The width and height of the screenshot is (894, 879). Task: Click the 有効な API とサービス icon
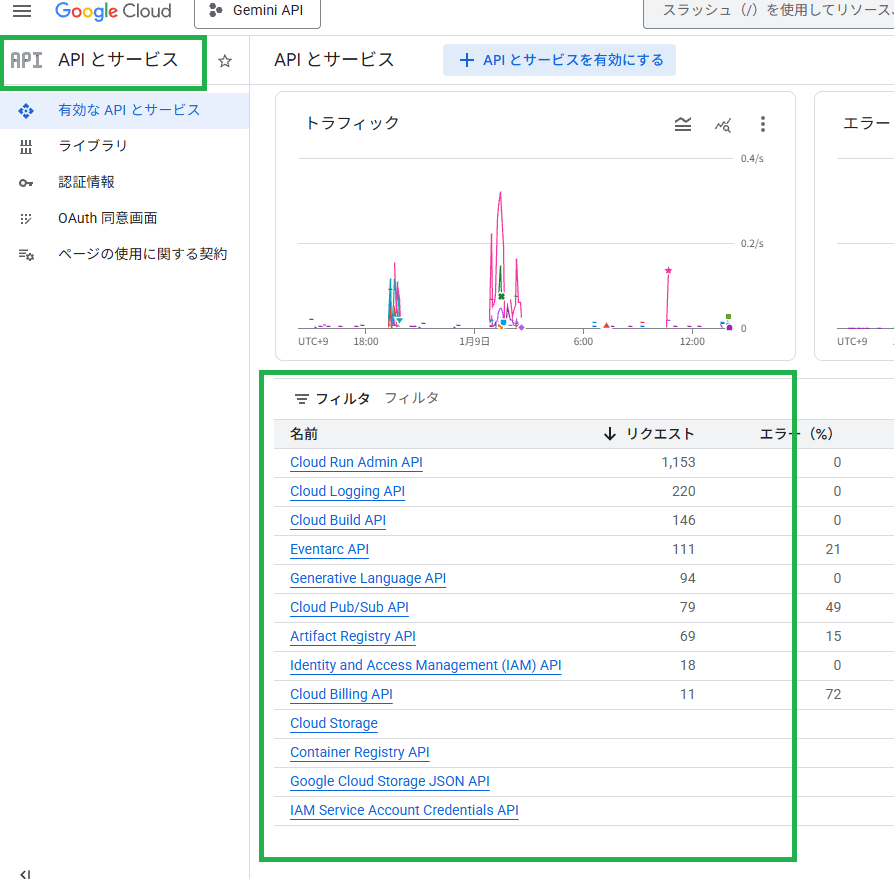(24, 111)
